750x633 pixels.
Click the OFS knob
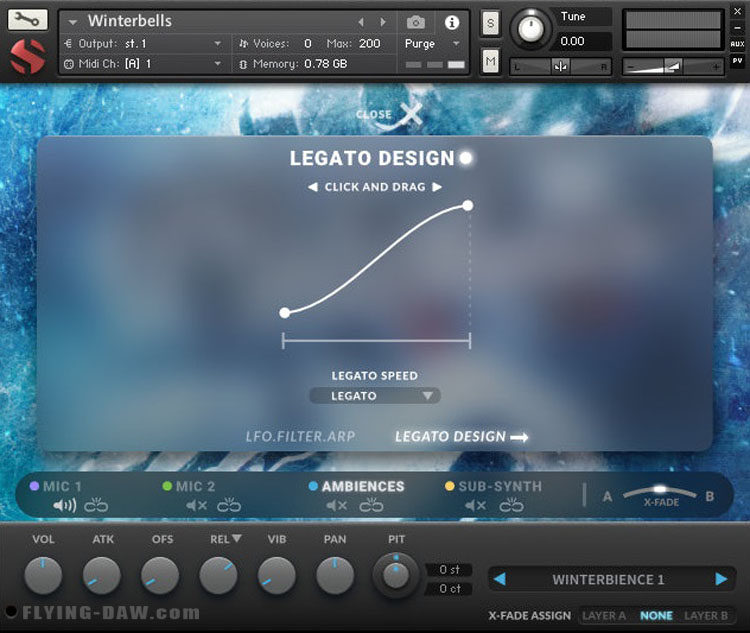pyautogui.click(x=160, y=575)
